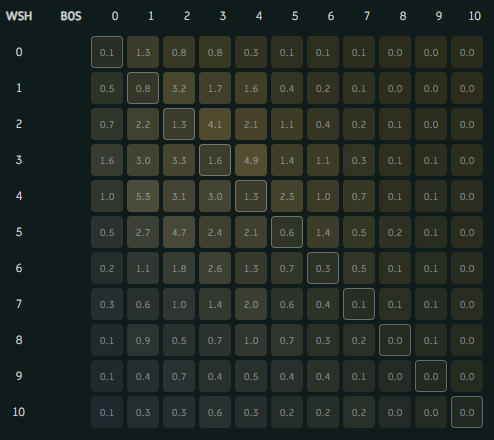Click the 3.3 cell in WSH row 3
The image size is (494, 440).
coord(179,160)
